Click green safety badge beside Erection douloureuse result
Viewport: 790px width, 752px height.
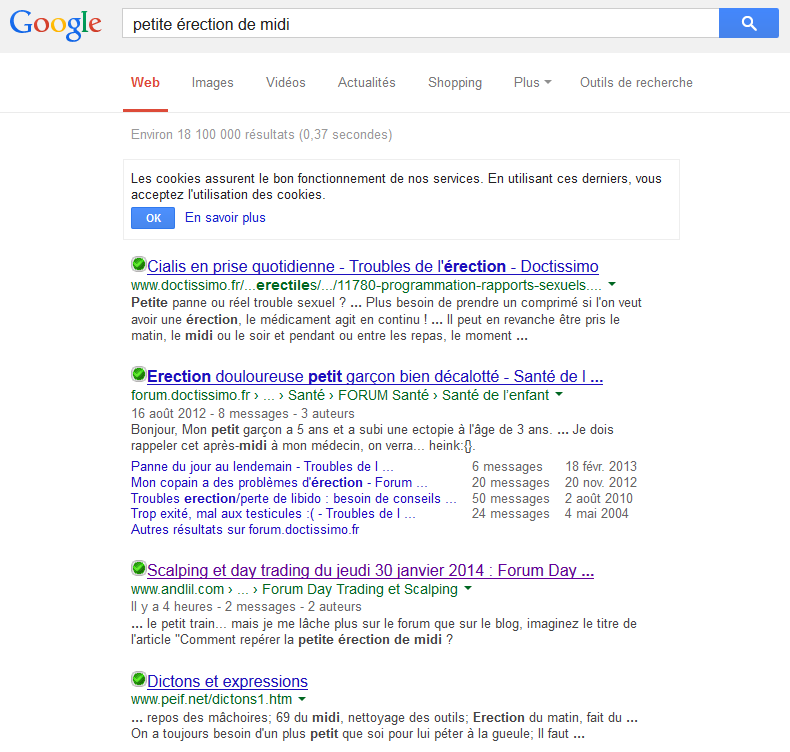(x=139, y=374)
